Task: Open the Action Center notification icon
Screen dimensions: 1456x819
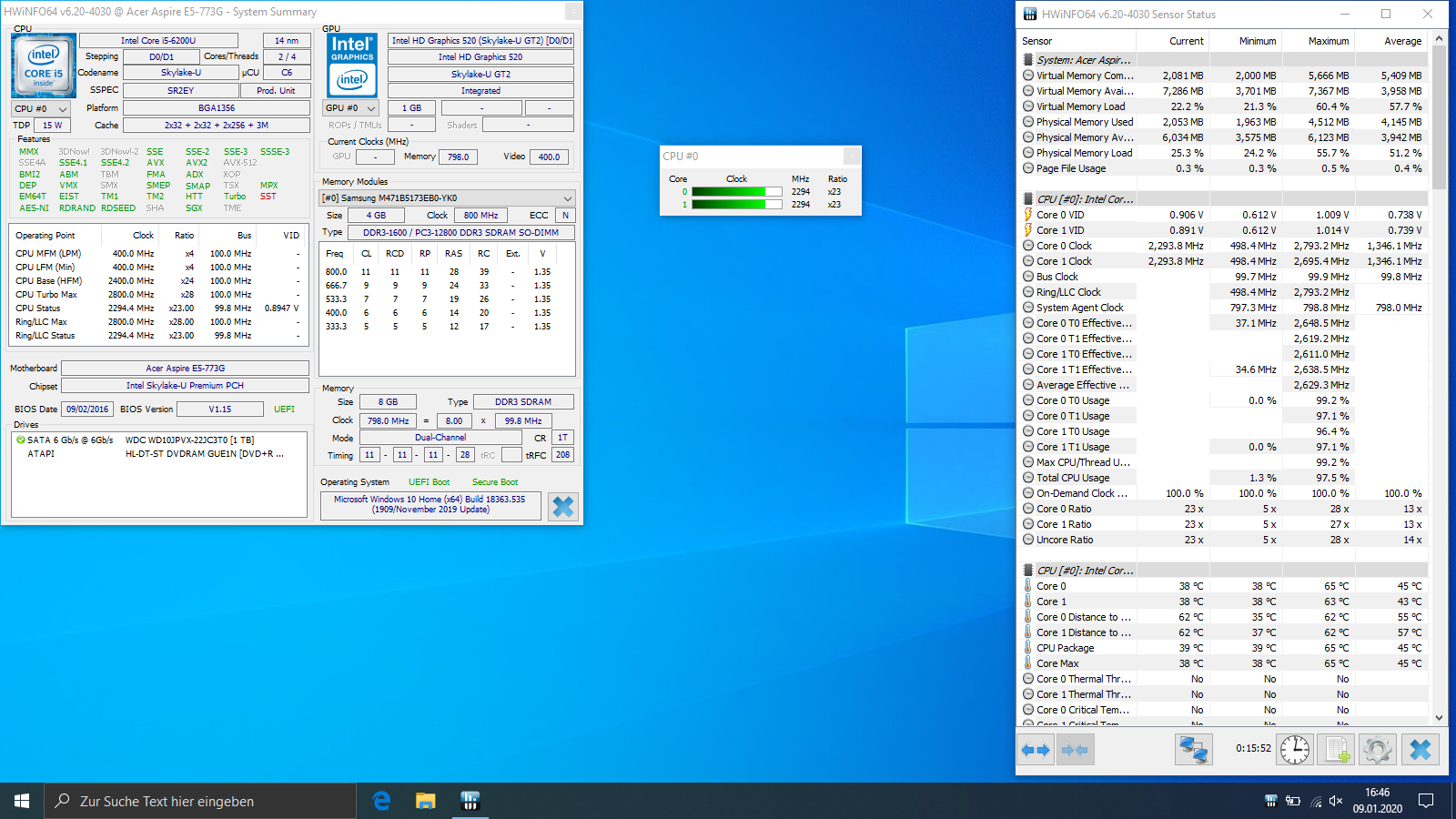Action: (x=1426, y=801)
